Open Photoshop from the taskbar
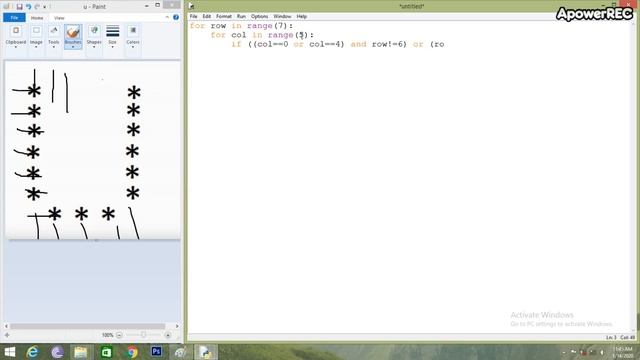The width and height of the screenshot is (640, 360). coord(156,351)
